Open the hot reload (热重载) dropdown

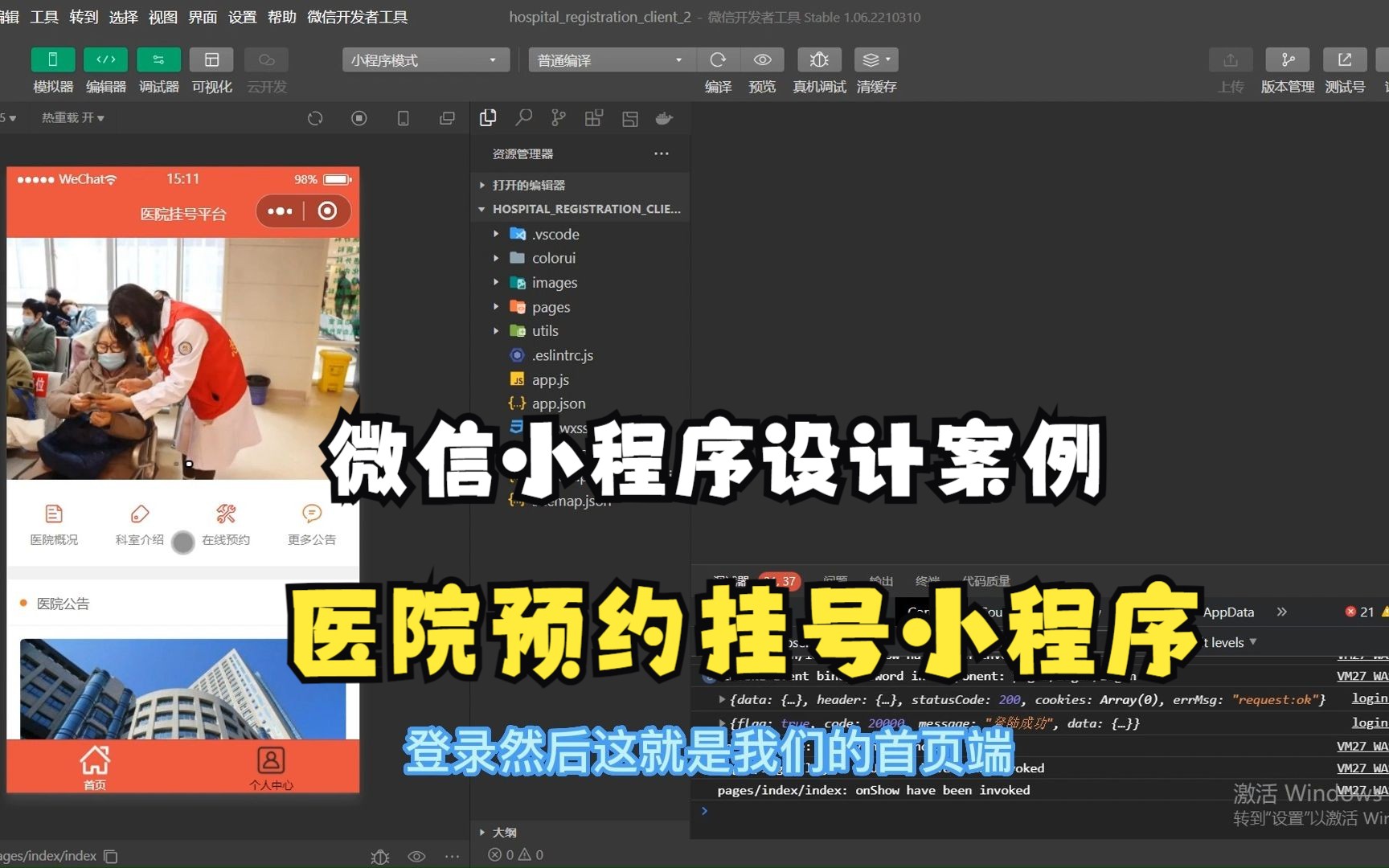coord(73,118)
